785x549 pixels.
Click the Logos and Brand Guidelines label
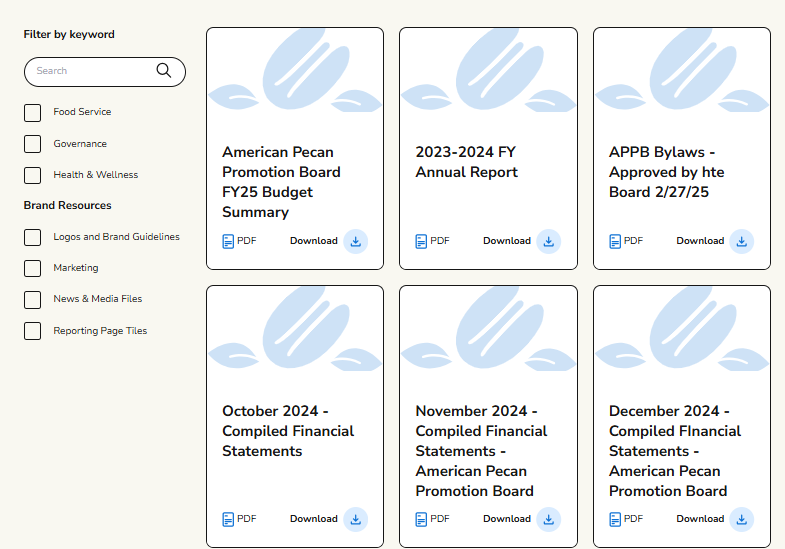[x=116, y=237]
